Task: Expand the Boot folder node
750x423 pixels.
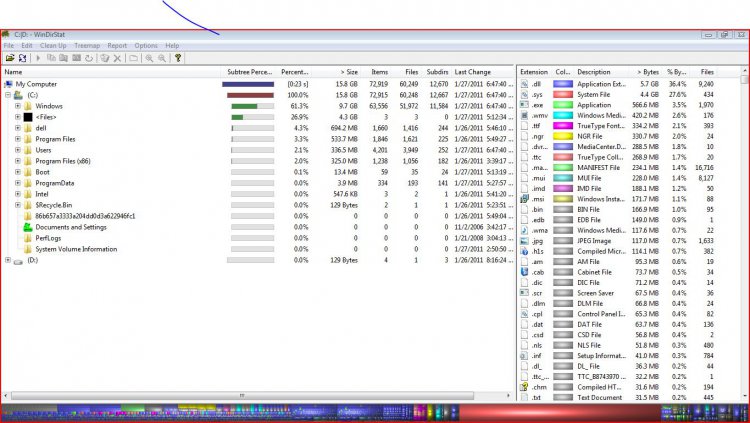Action: [x=18, y=172]
